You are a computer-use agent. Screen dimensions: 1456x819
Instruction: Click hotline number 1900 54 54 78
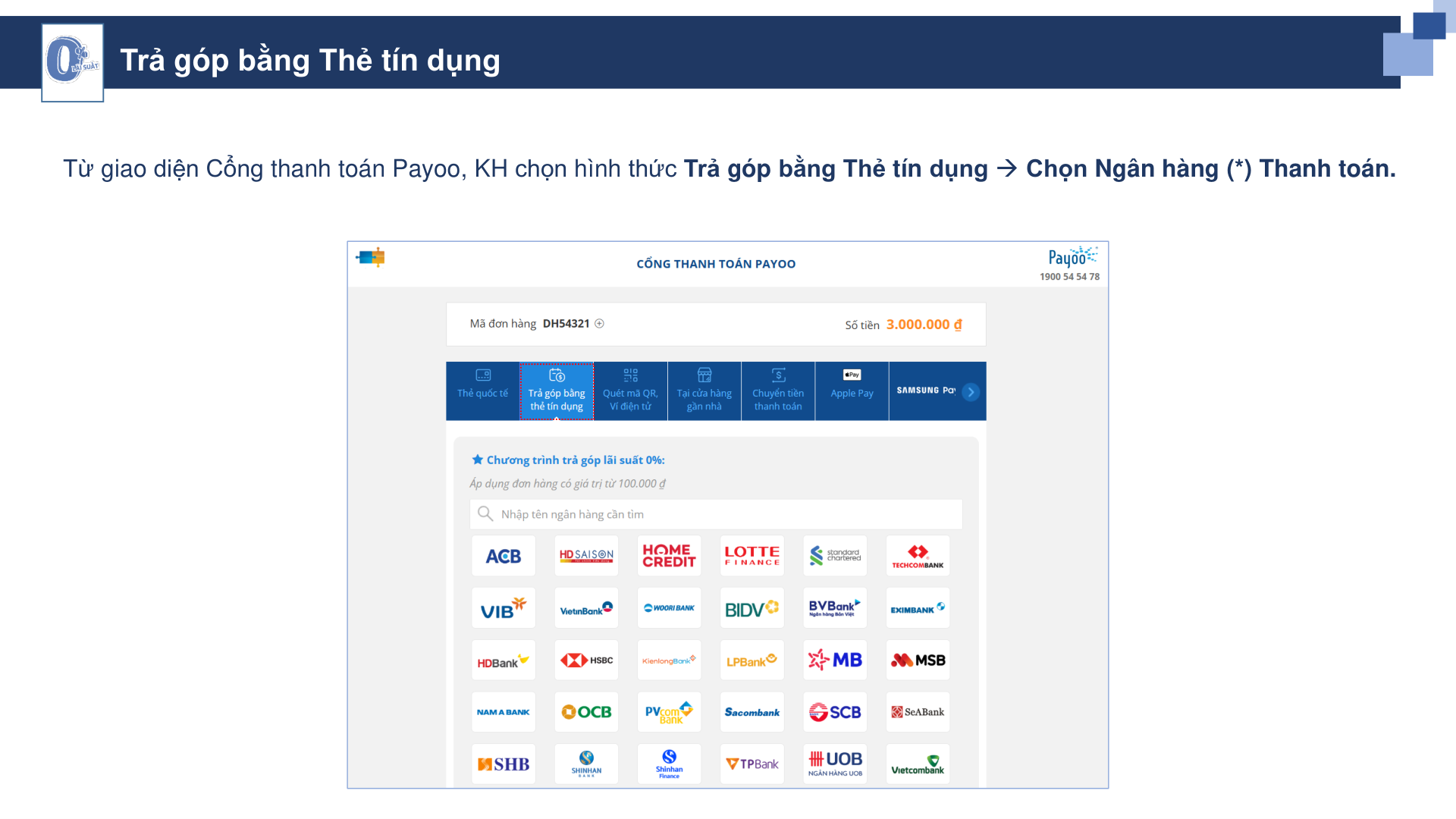[x=1069, y=277]
